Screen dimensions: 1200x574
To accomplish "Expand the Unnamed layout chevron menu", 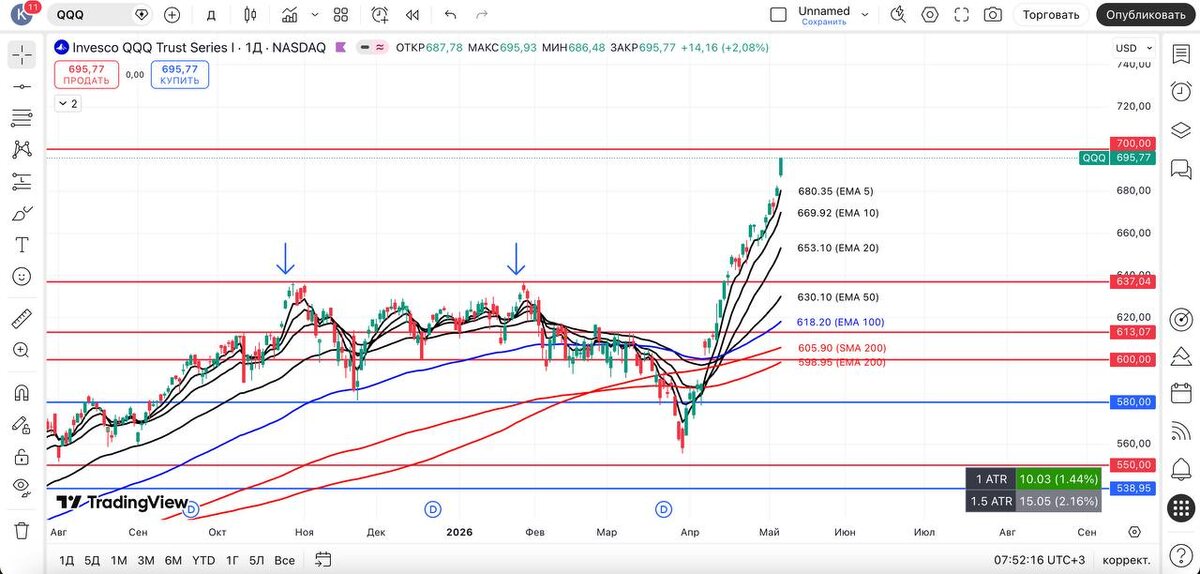I will pyautogui.click(x=865, y=15).
